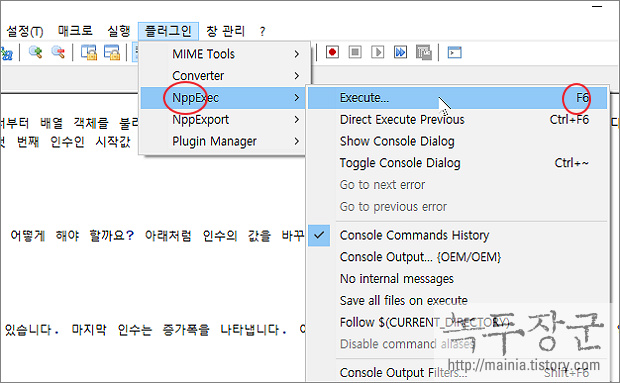Expand NppExport submenu
This screenshot has width=620, height=383.
point(223,119)
